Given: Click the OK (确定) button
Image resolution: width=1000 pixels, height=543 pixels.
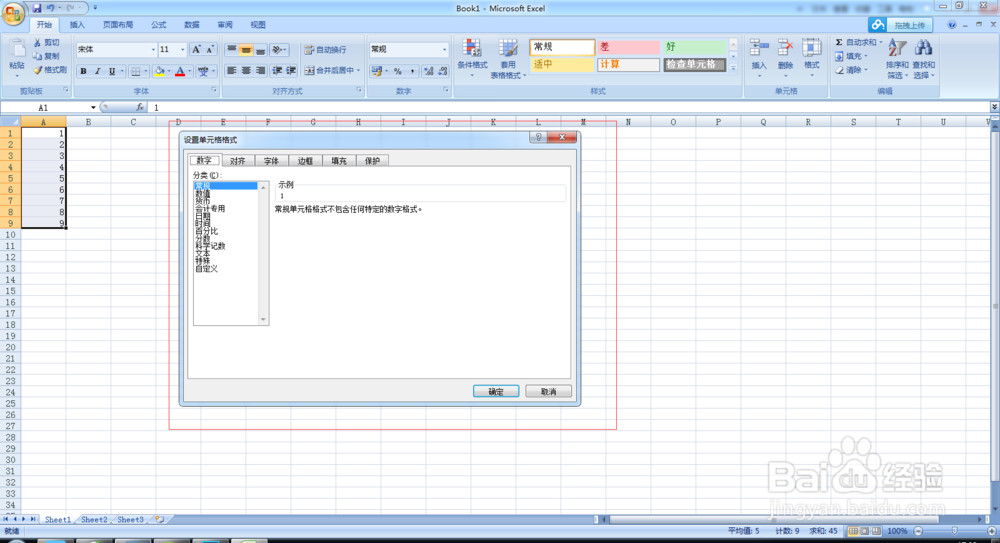Looking at the screenshot, I should pos(496,392).
